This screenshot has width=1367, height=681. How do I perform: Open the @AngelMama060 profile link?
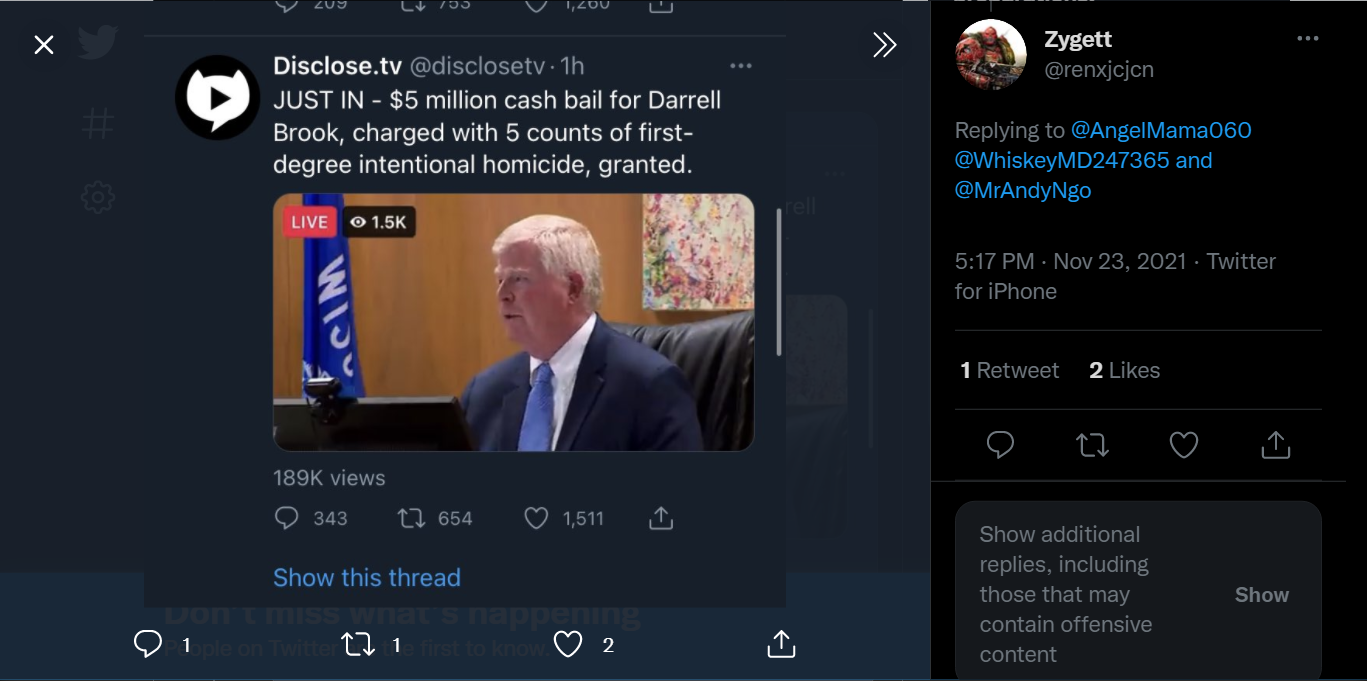(1161, 131)
